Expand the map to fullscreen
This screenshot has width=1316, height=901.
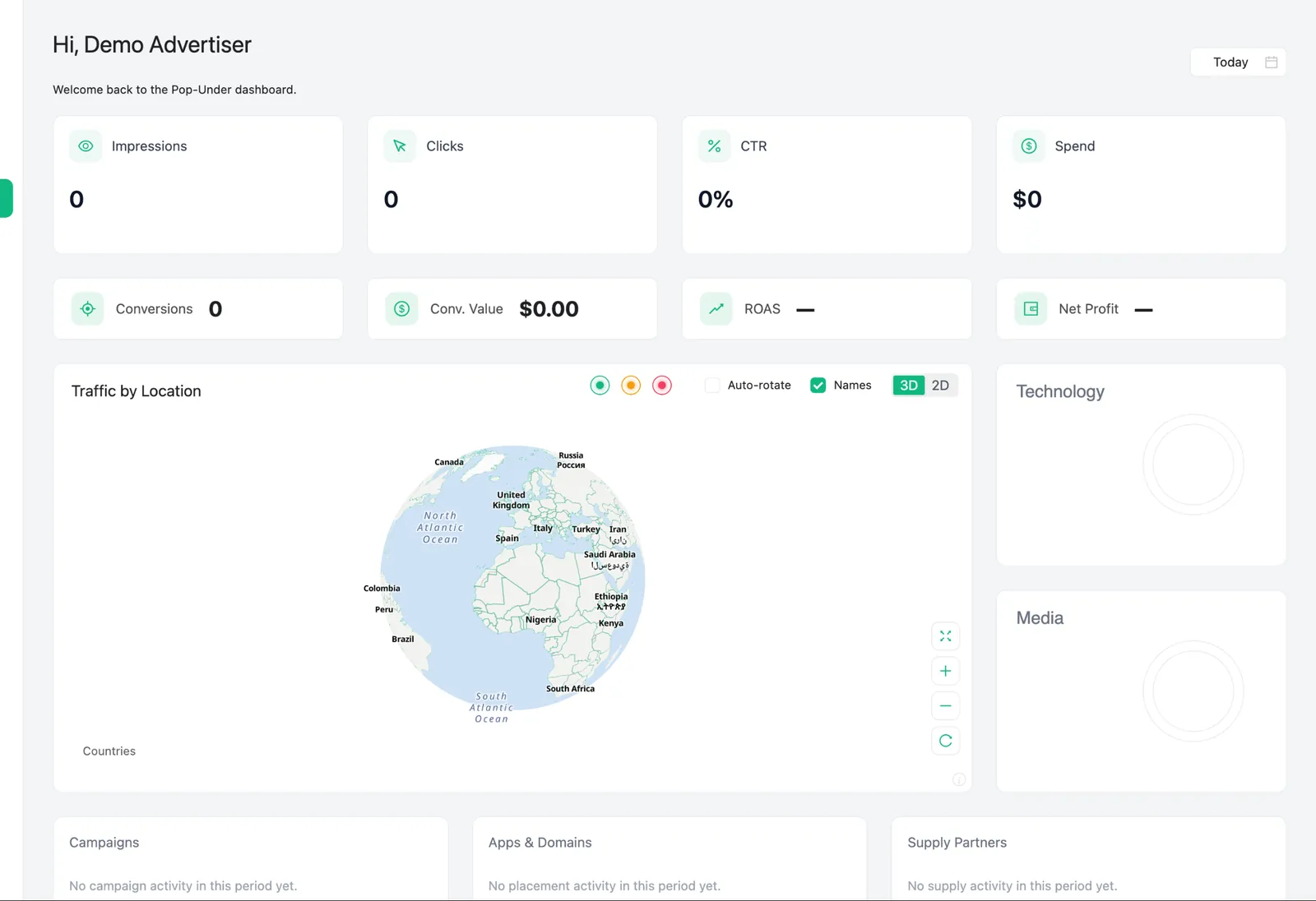[x=946, y=636]
